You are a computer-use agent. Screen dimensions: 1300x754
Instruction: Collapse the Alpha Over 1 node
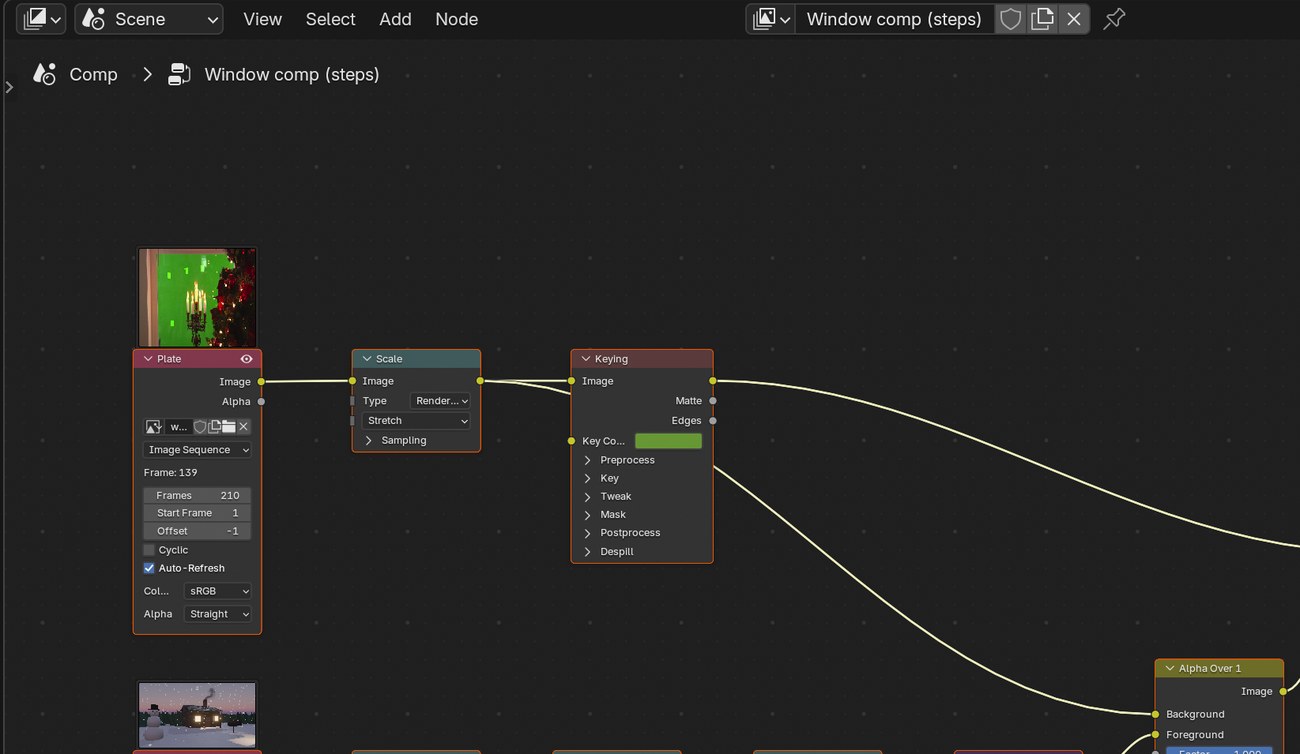1170,668
